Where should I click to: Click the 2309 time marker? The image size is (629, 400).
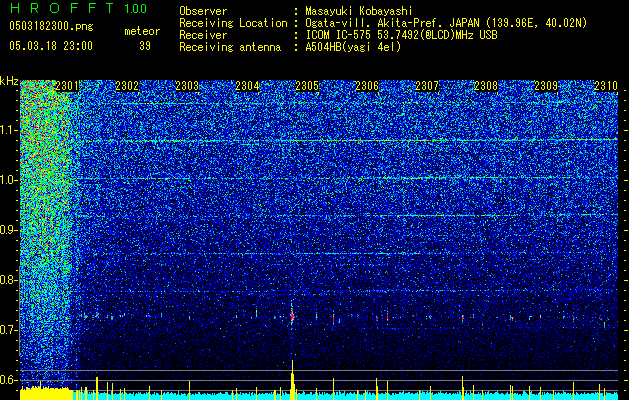[546, 86]
